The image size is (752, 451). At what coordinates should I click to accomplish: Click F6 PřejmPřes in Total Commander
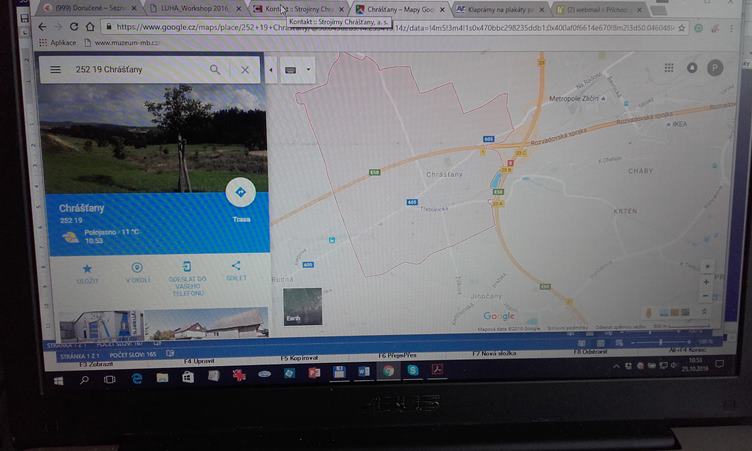pos(397,356)
